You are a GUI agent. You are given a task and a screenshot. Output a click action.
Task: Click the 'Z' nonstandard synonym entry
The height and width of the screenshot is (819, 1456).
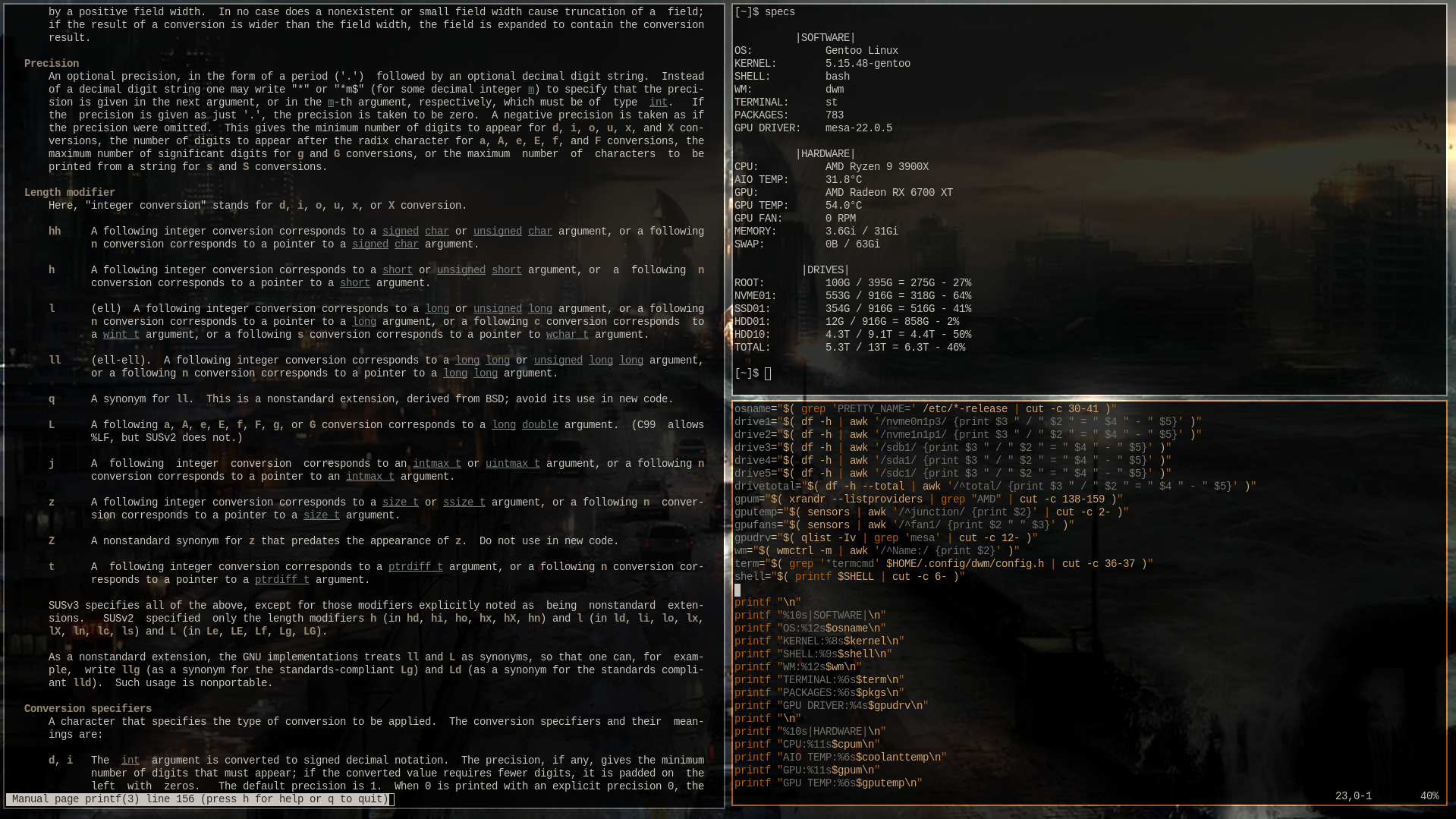point(52,541)
